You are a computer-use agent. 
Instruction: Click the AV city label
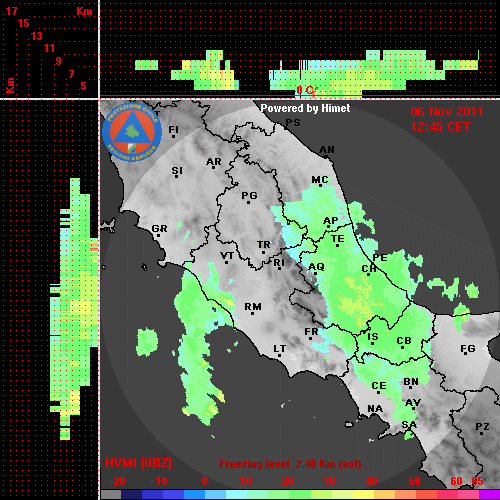[x=413, y=404]
